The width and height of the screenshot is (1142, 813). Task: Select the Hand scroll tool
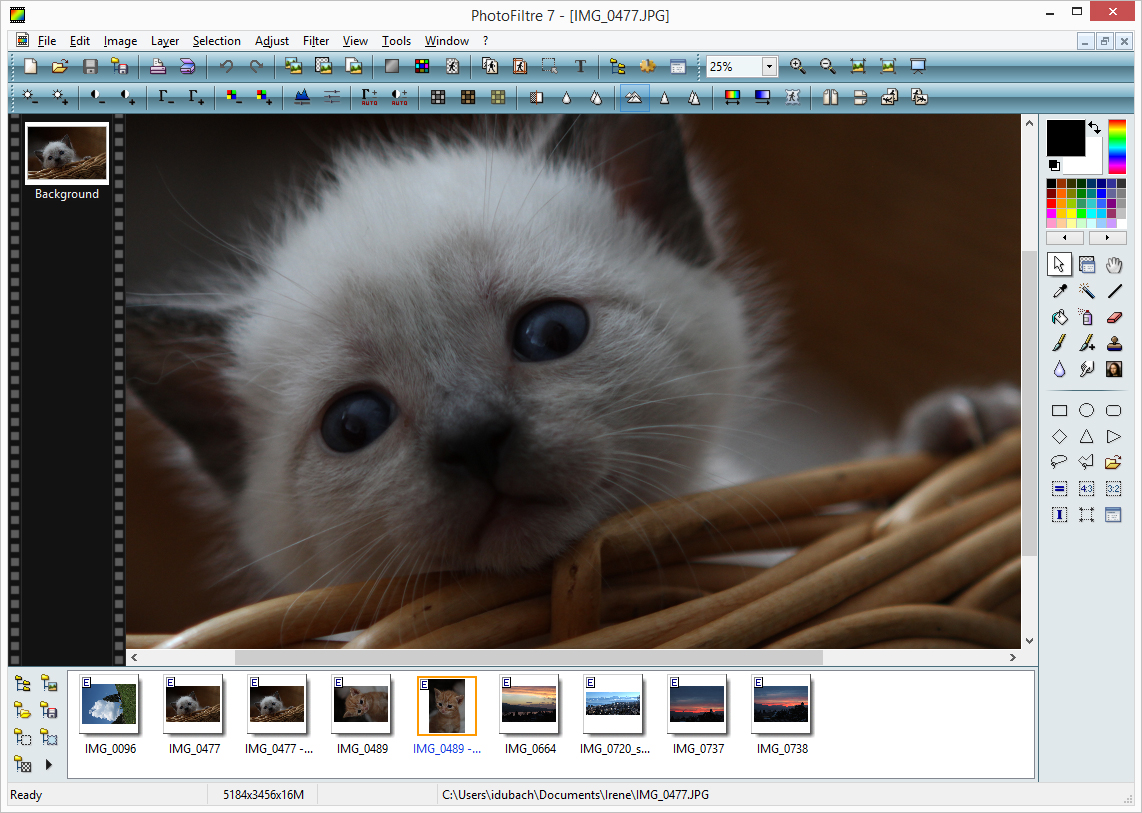click(x=1114, y=264)
